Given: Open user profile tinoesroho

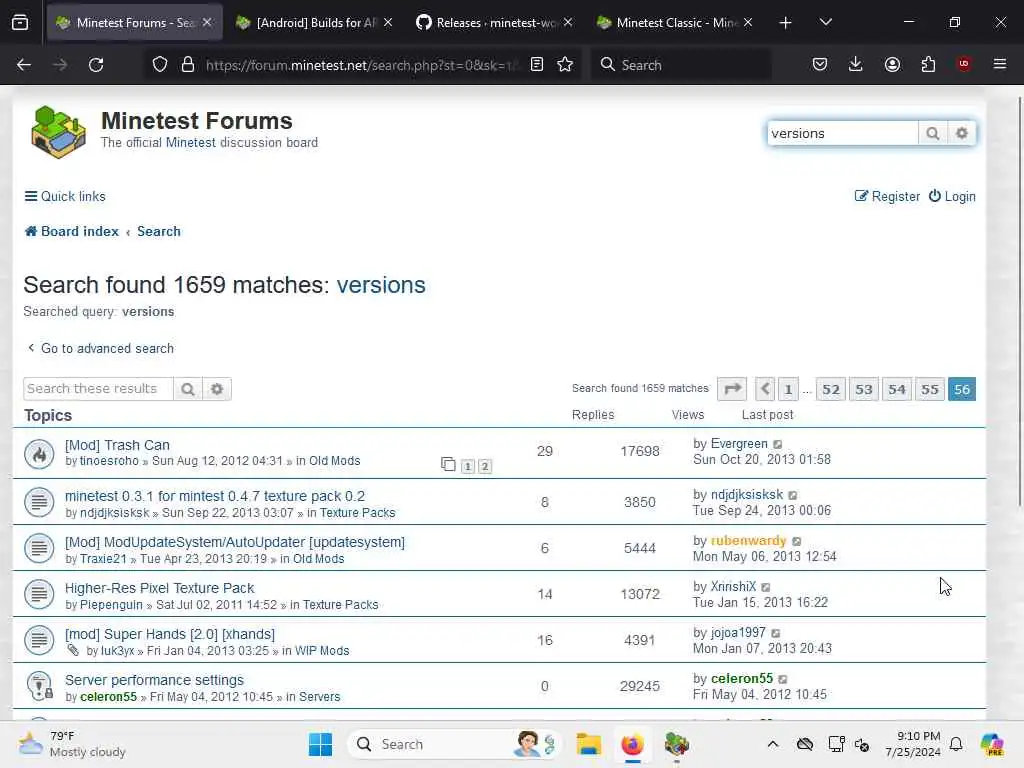Looking at the screenshot, I should (109, 461).
